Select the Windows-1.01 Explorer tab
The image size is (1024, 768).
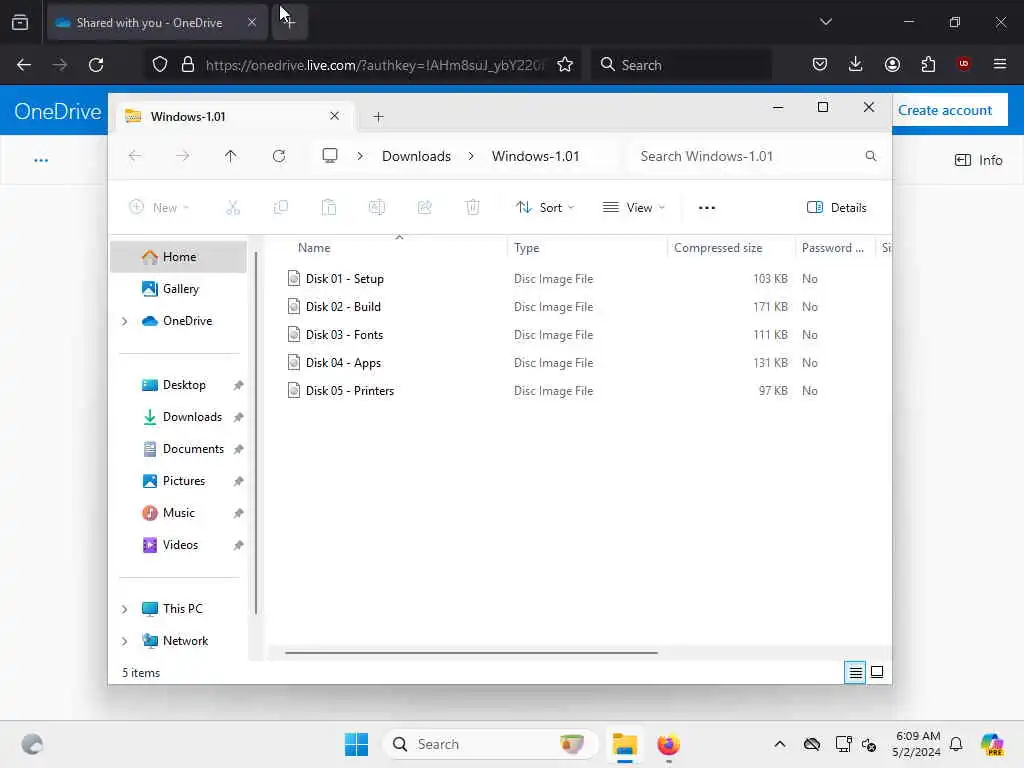click(234, 116)
